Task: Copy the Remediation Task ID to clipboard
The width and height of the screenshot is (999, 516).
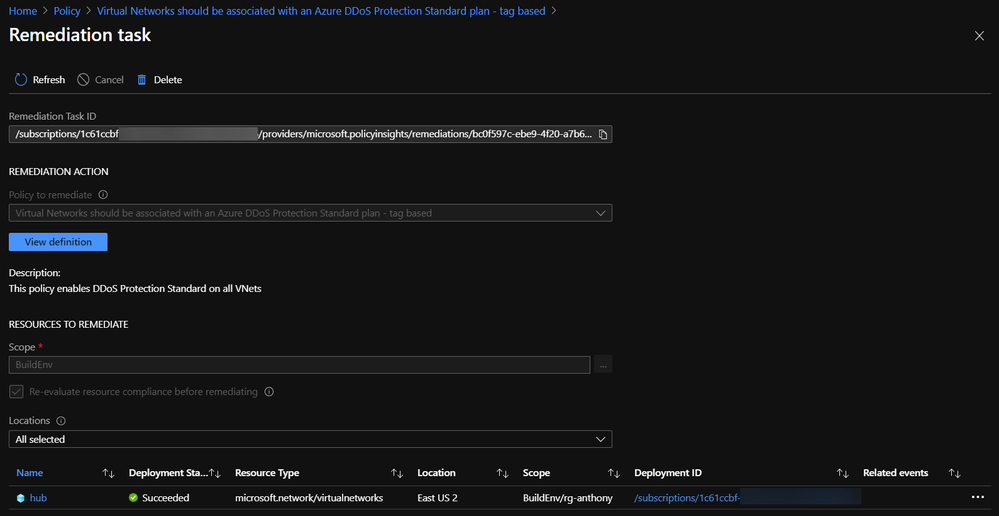Action: [603, 134]
